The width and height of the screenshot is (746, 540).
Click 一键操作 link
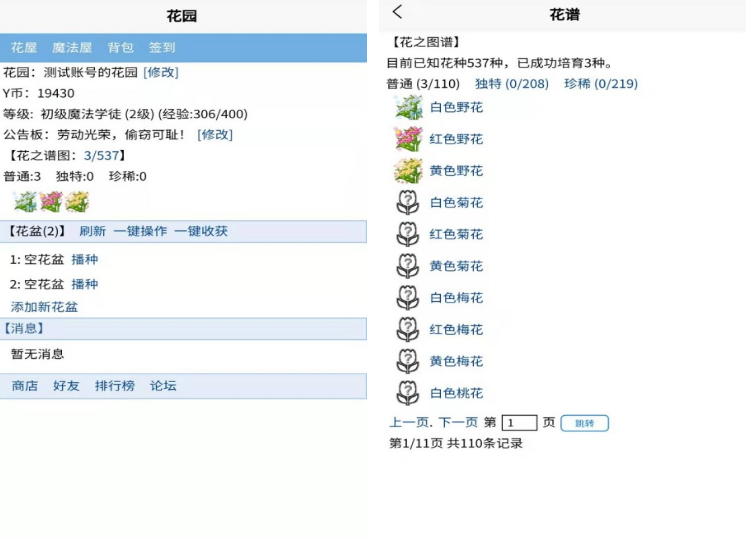(x=140, y=231)
